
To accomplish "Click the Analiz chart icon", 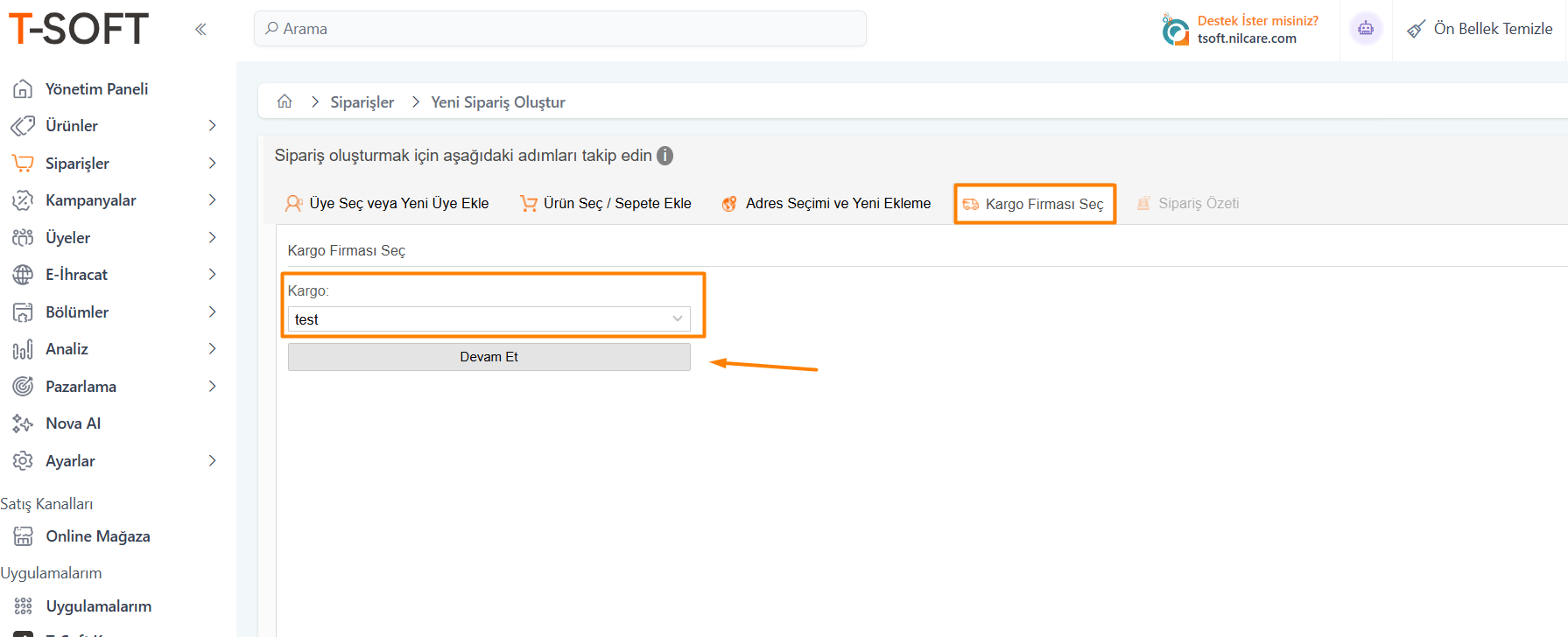I will pyautogui.click(x=23, y=349).
